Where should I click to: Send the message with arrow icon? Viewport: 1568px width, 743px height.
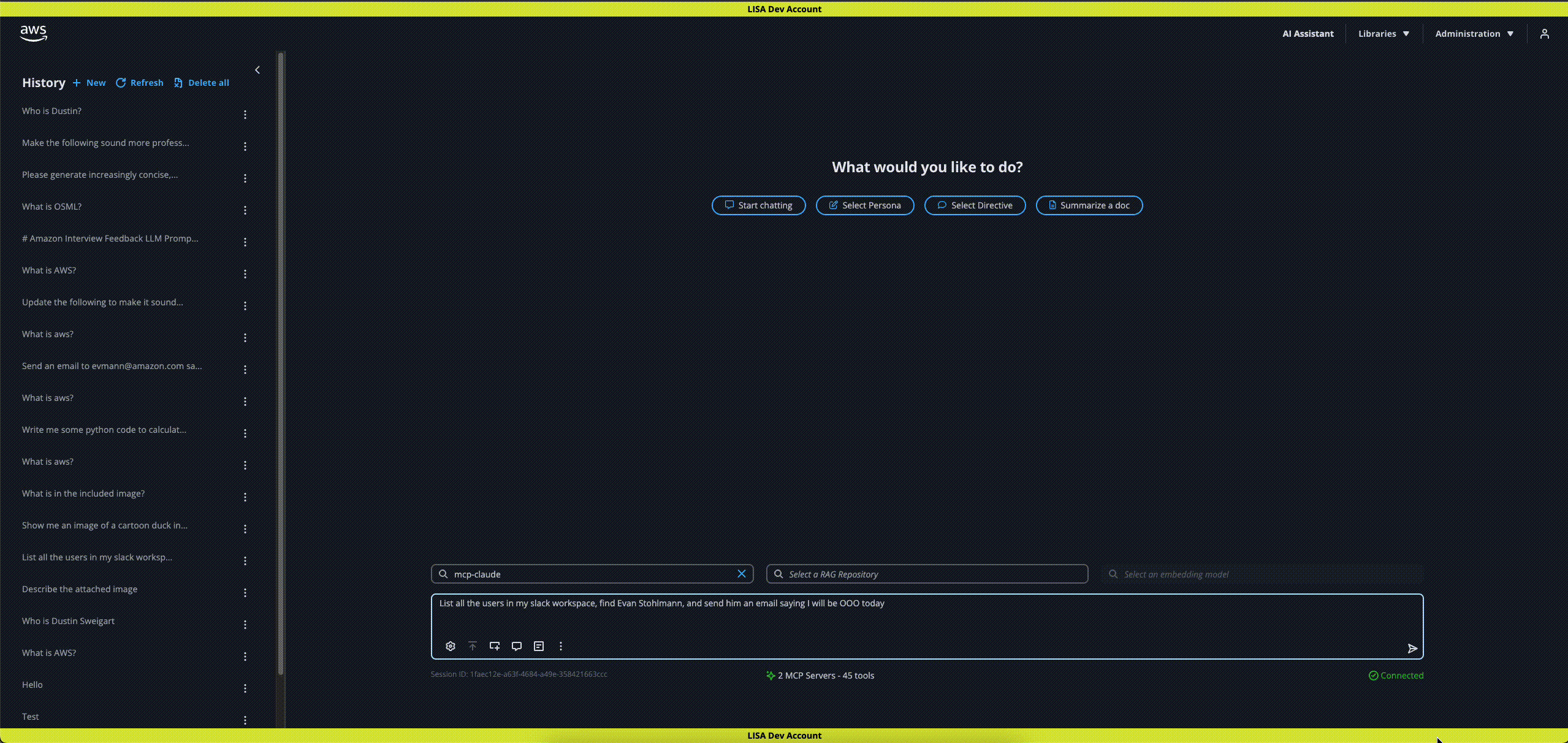pos(1412,649)
